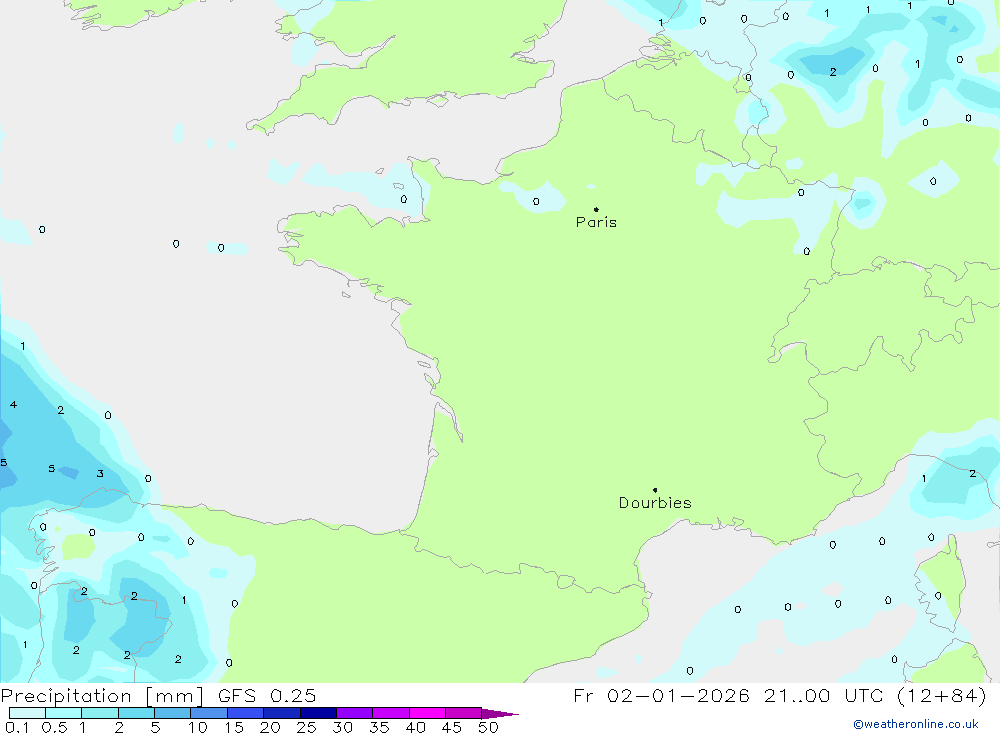Viewport: 1000px width, 733px height.
Task: Select the Paris location dot marker
Action: [596, 209]
